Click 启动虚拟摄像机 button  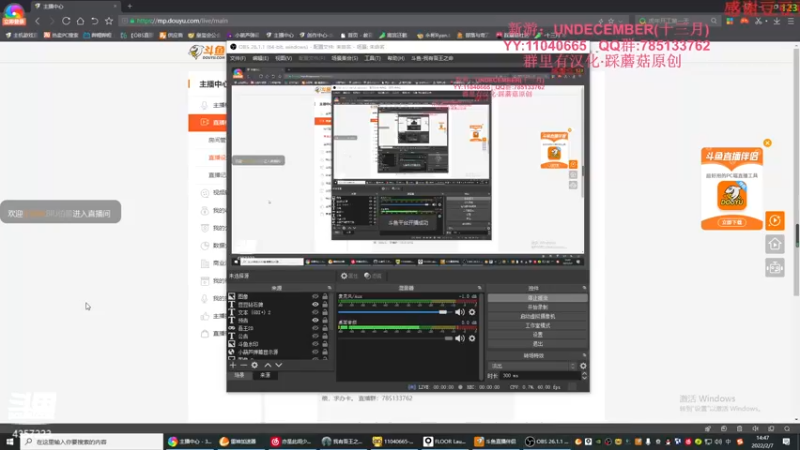point(538,316)
